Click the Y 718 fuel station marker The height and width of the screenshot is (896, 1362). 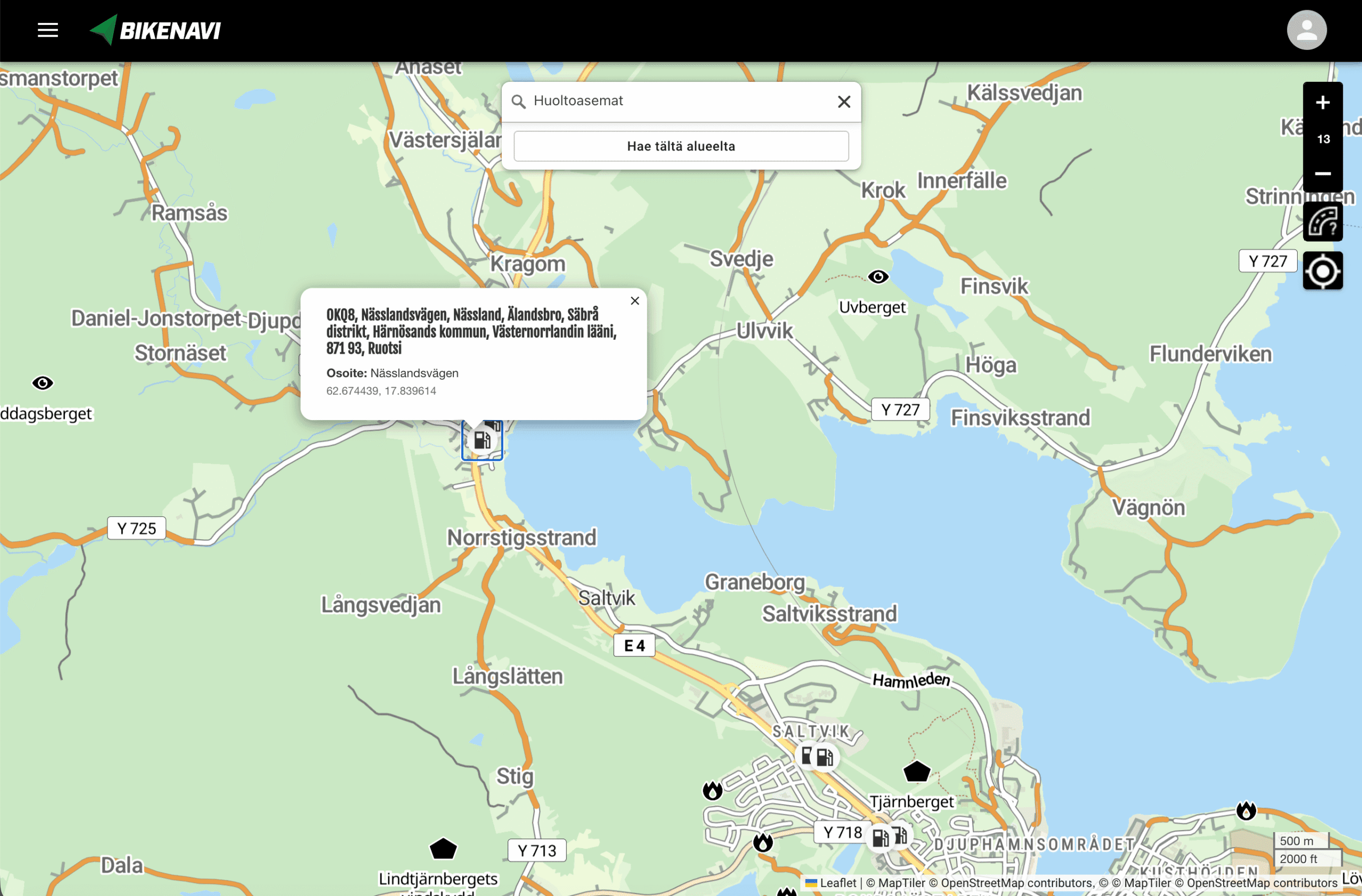pos(881,838)
